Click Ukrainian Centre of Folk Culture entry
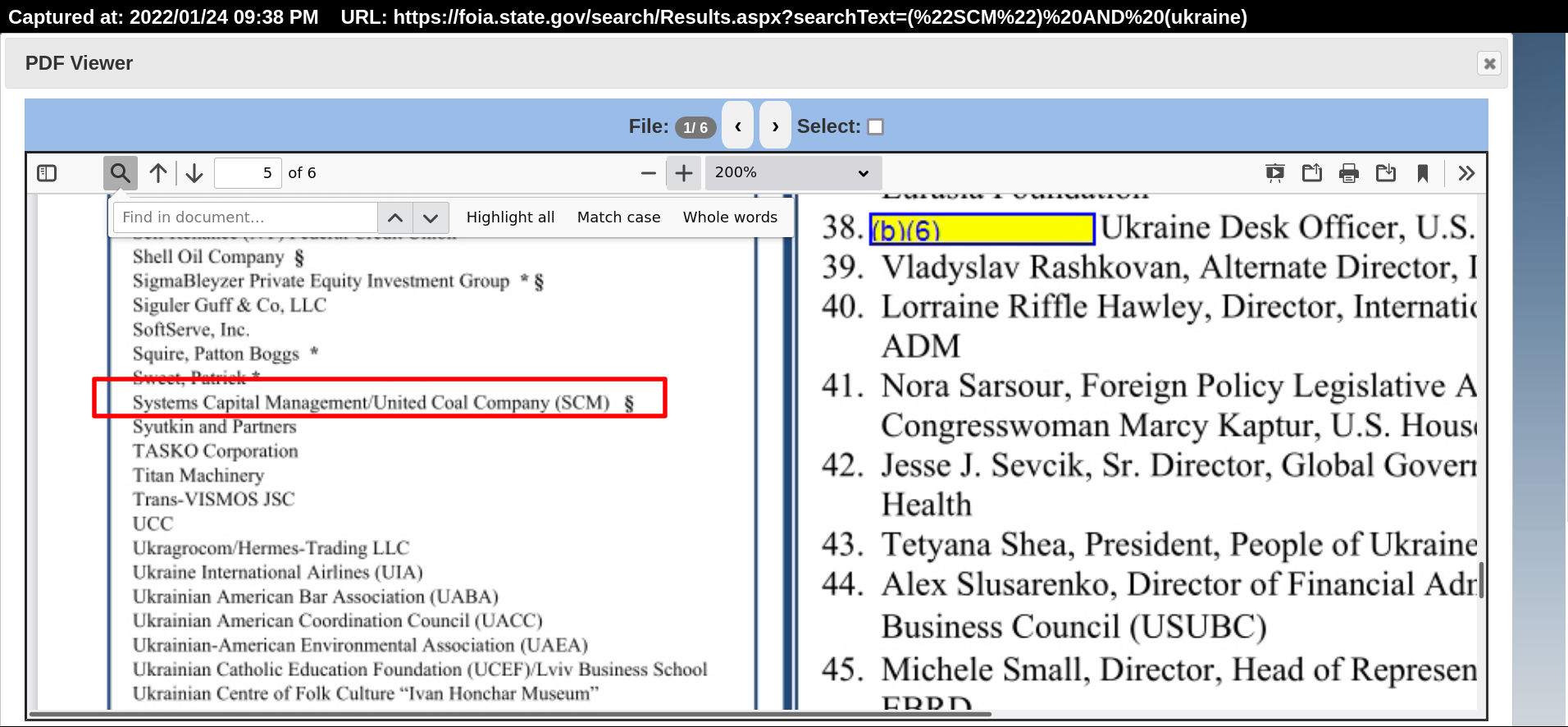Viewport: 1568px width, 727px height. (366, 693)
